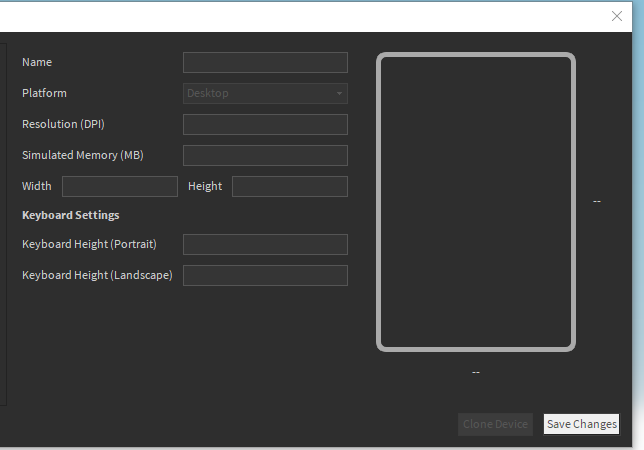Click the Height input field
644x450 pixels.
point(290,186)
